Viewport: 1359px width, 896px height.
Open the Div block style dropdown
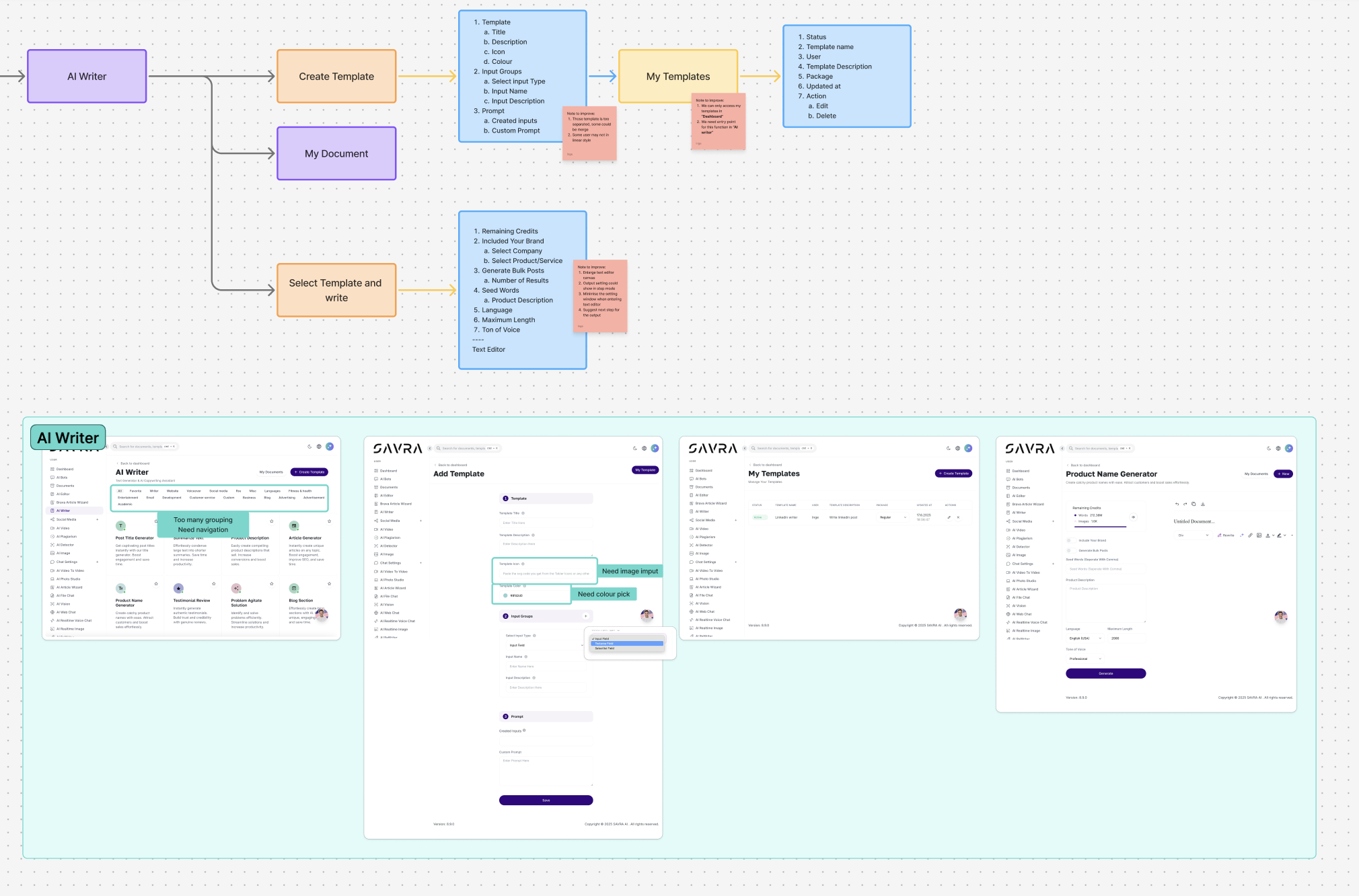(x=1193, y=535)
